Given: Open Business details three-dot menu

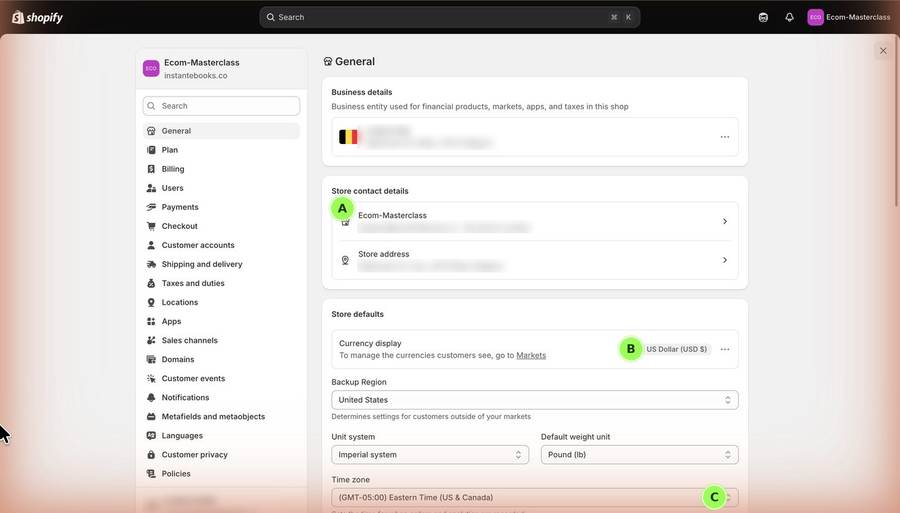Looking at the screenshot, I should [724, 137].
